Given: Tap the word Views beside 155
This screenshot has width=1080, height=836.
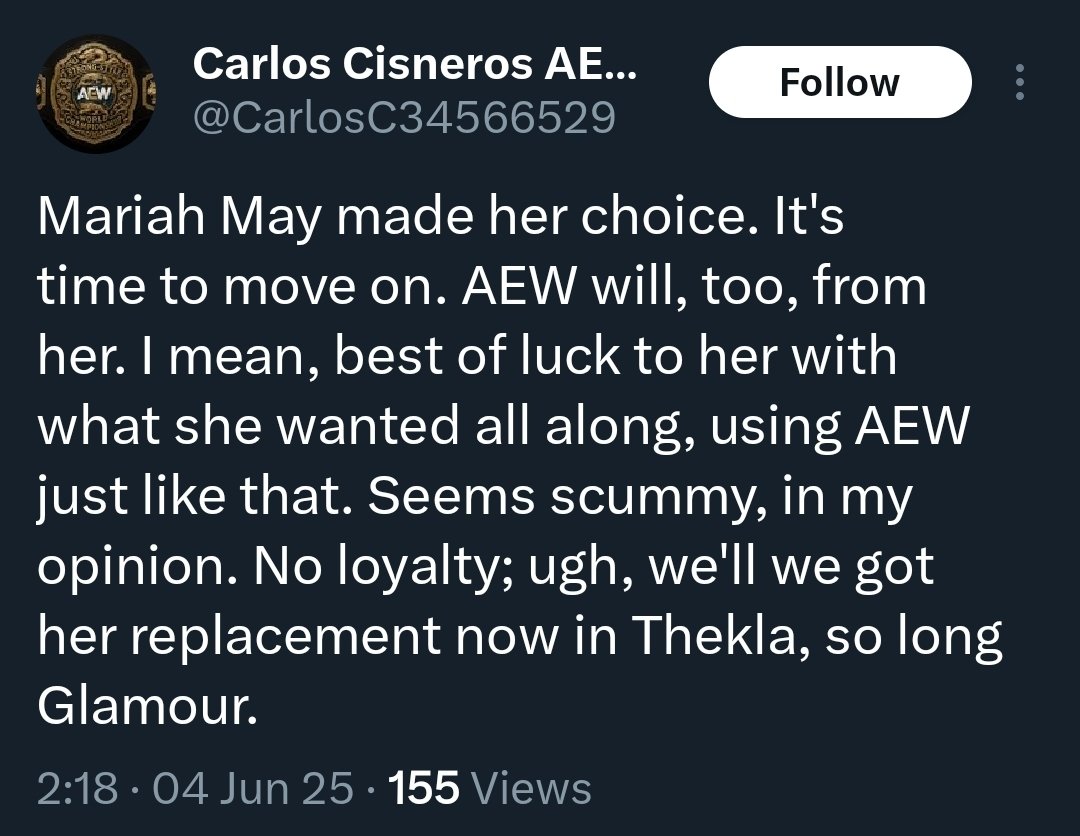Looking at the screenshot, I should pyautogui.click(x=530, y=788).
